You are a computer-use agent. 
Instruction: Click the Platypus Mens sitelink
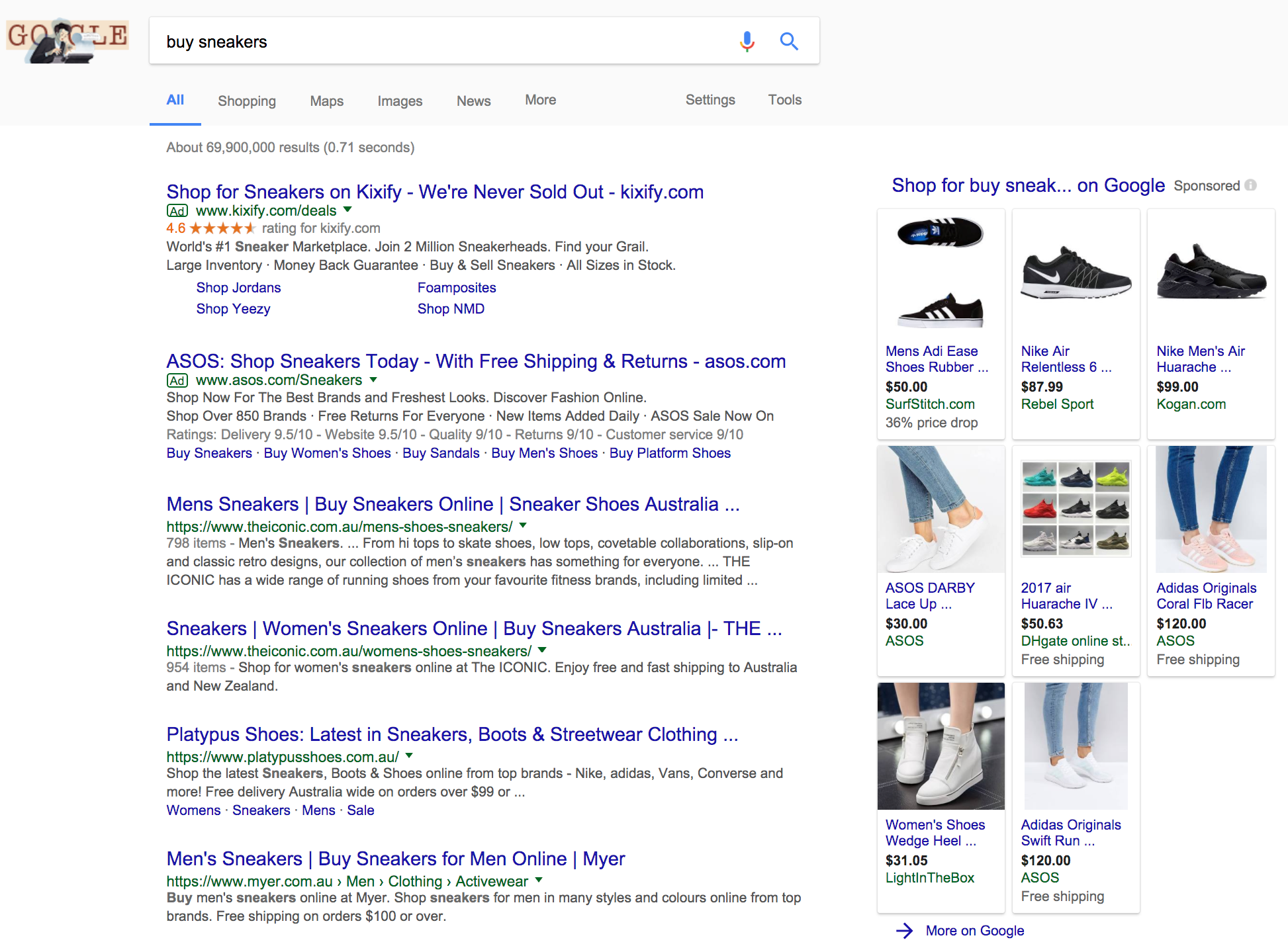coord(318,810)
